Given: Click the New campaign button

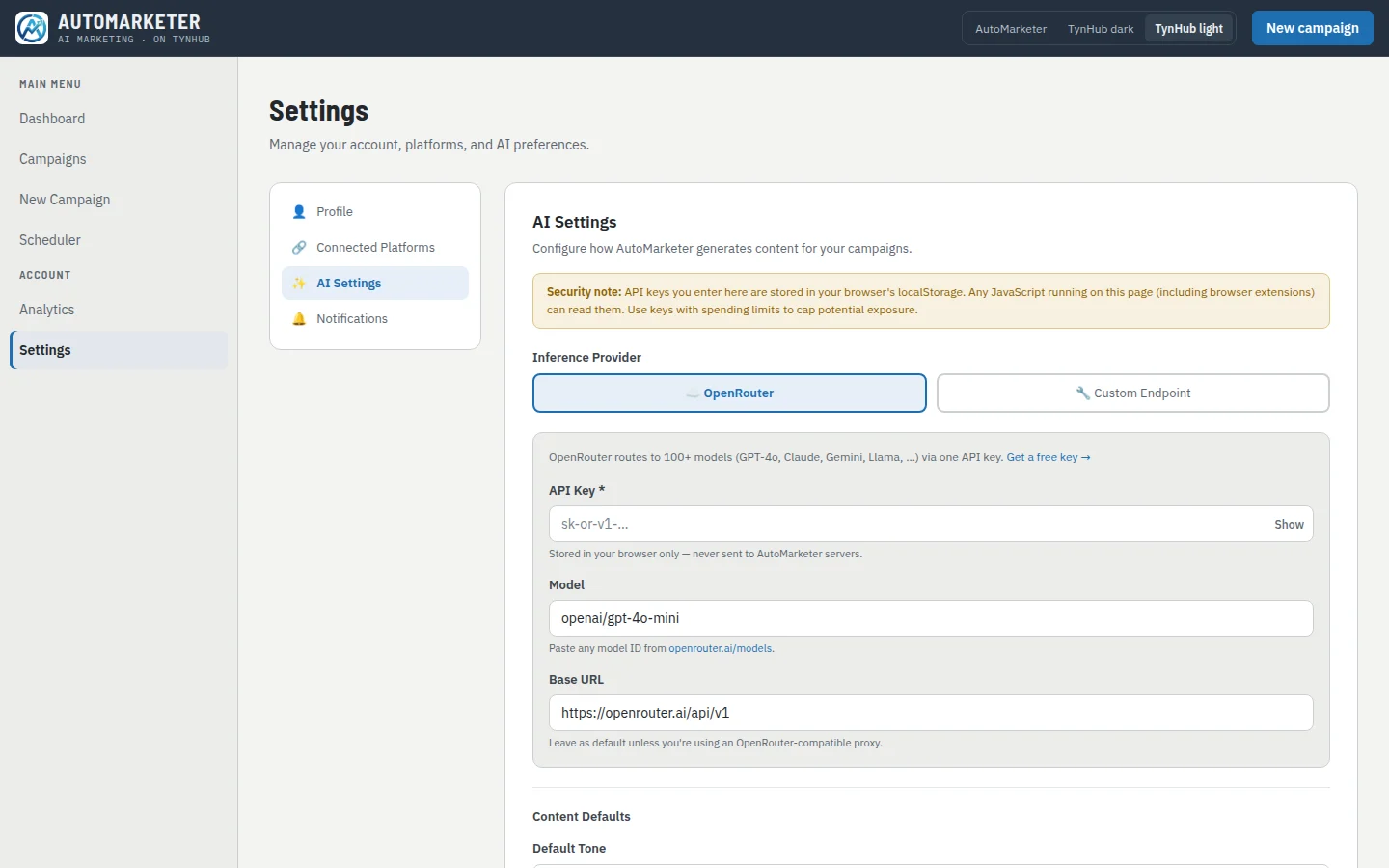Looking at the screenshot, I should [1312, 28].
